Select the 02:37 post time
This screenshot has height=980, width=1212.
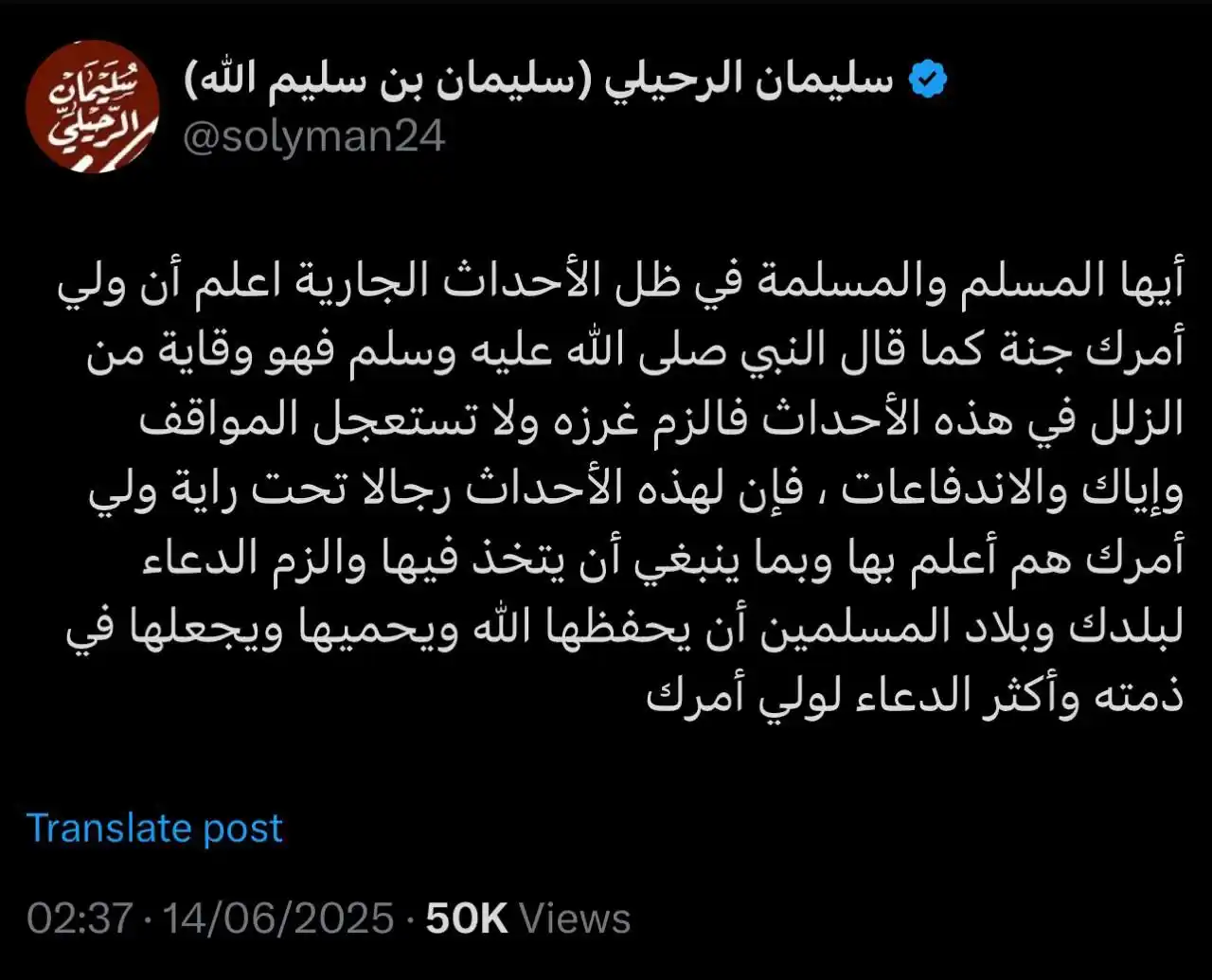(80, 918)
